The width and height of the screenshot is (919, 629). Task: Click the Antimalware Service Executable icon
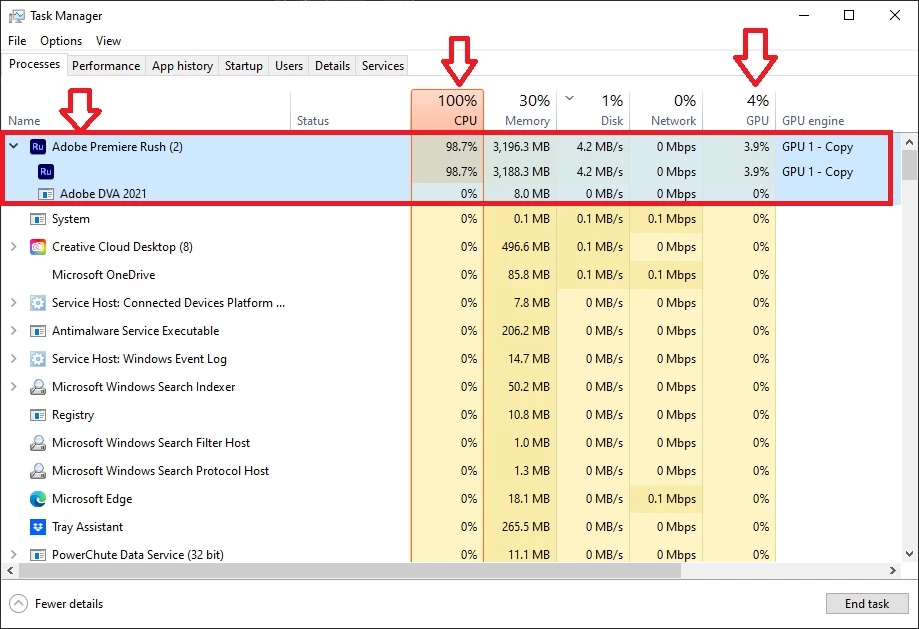click(x=38, y=331)
